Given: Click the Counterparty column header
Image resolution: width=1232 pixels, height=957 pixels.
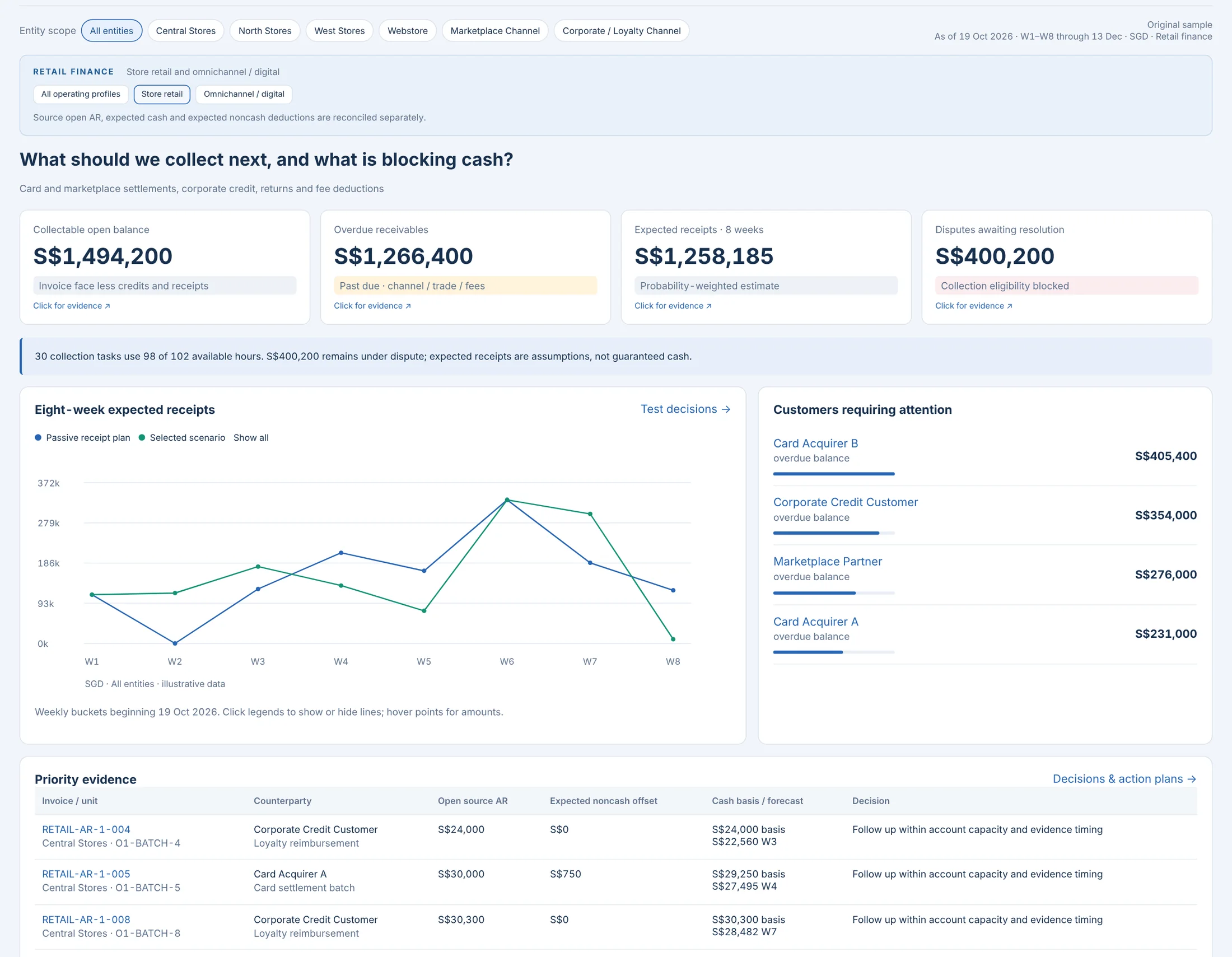Looking at the screenshot, I should tap(282, 801).
